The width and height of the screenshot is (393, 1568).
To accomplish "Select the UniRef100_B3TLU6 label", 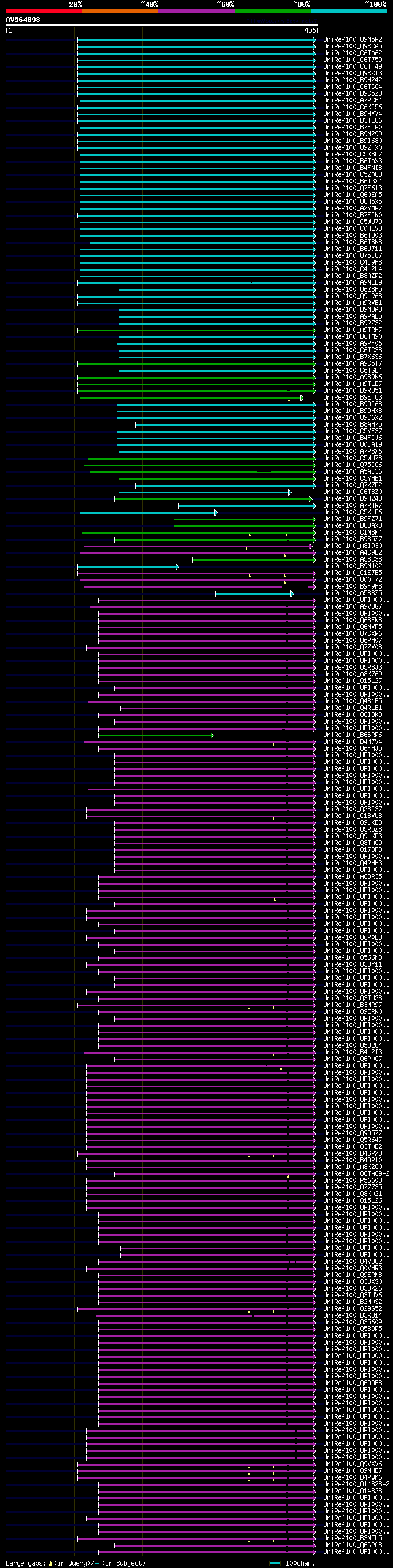I will (x=352, y=121).
